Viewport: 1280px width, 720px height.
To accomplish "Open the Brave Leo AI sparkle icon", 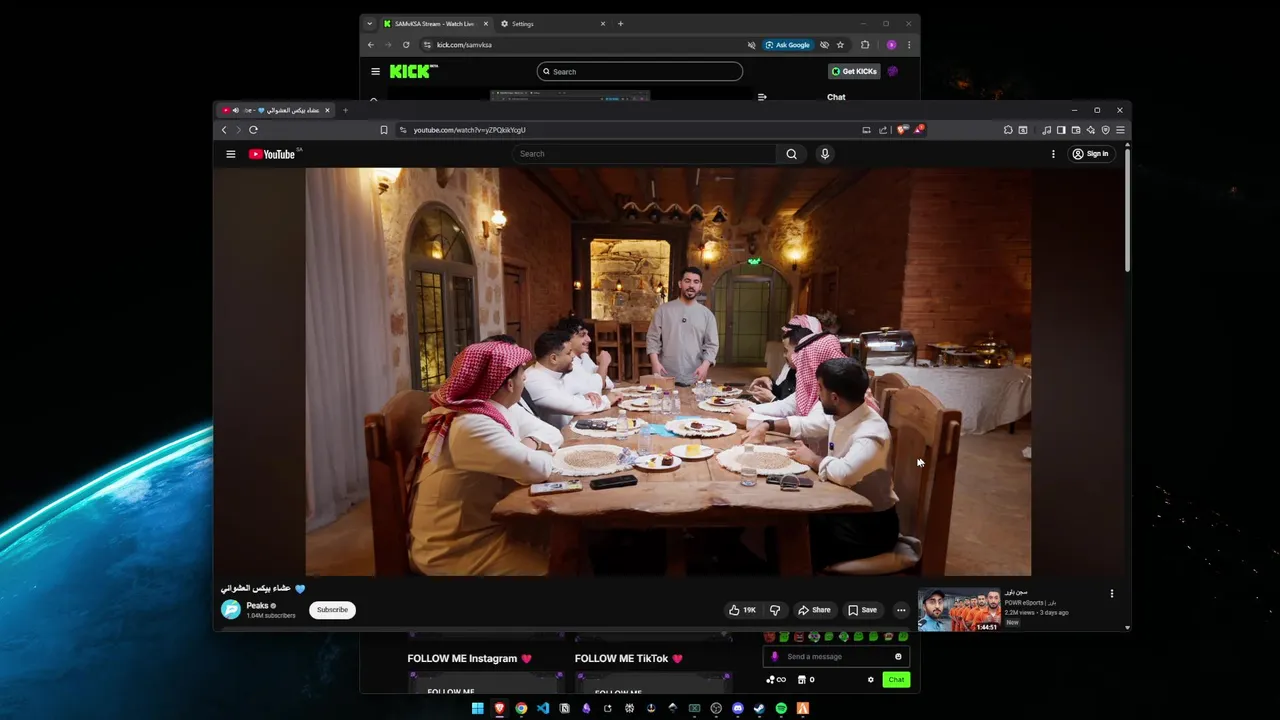I will point(1091,130).
